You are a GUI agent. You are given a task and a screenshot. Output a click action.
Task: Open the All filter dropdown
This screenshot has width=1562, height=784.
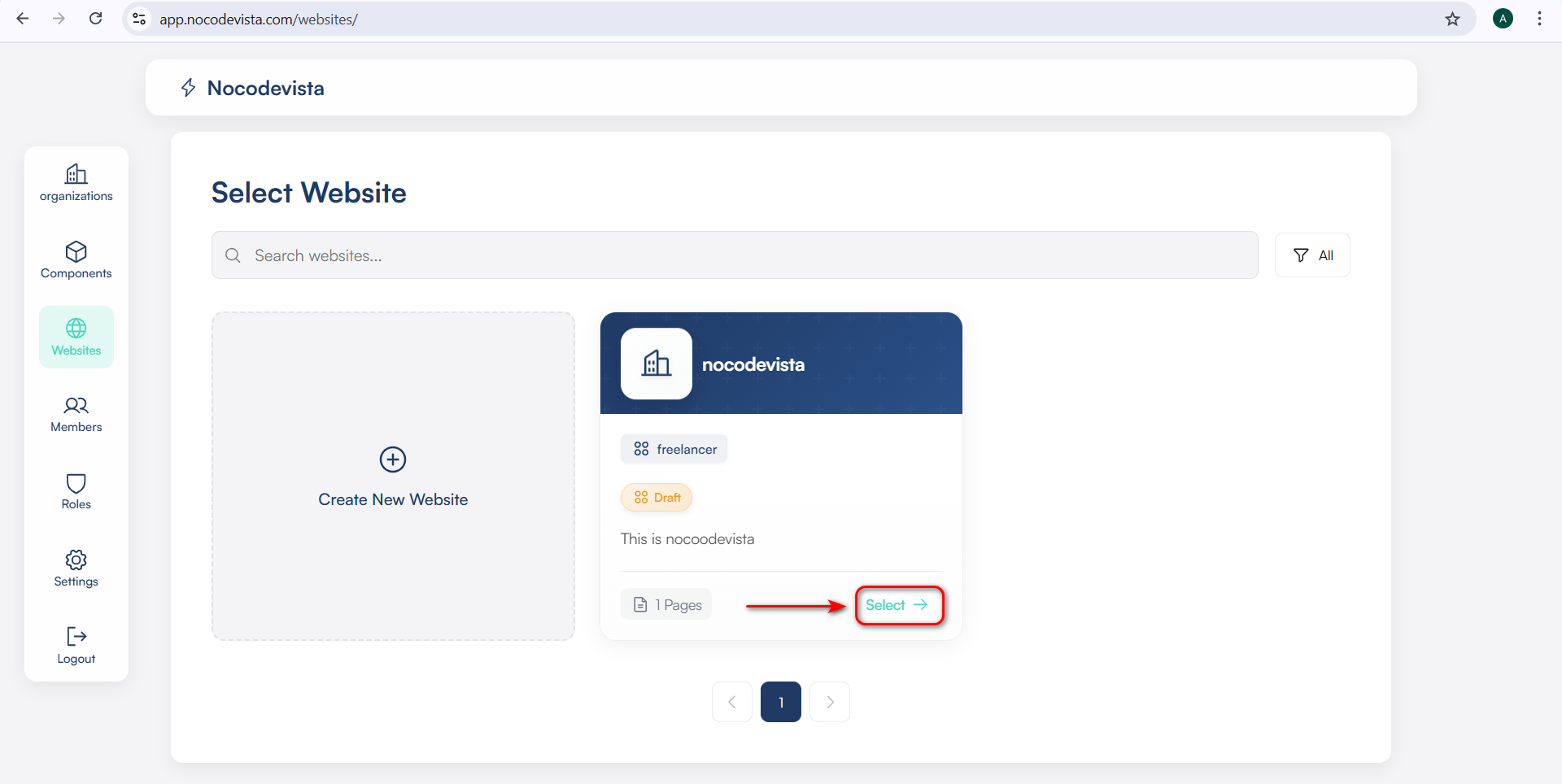pos(1312,255)
